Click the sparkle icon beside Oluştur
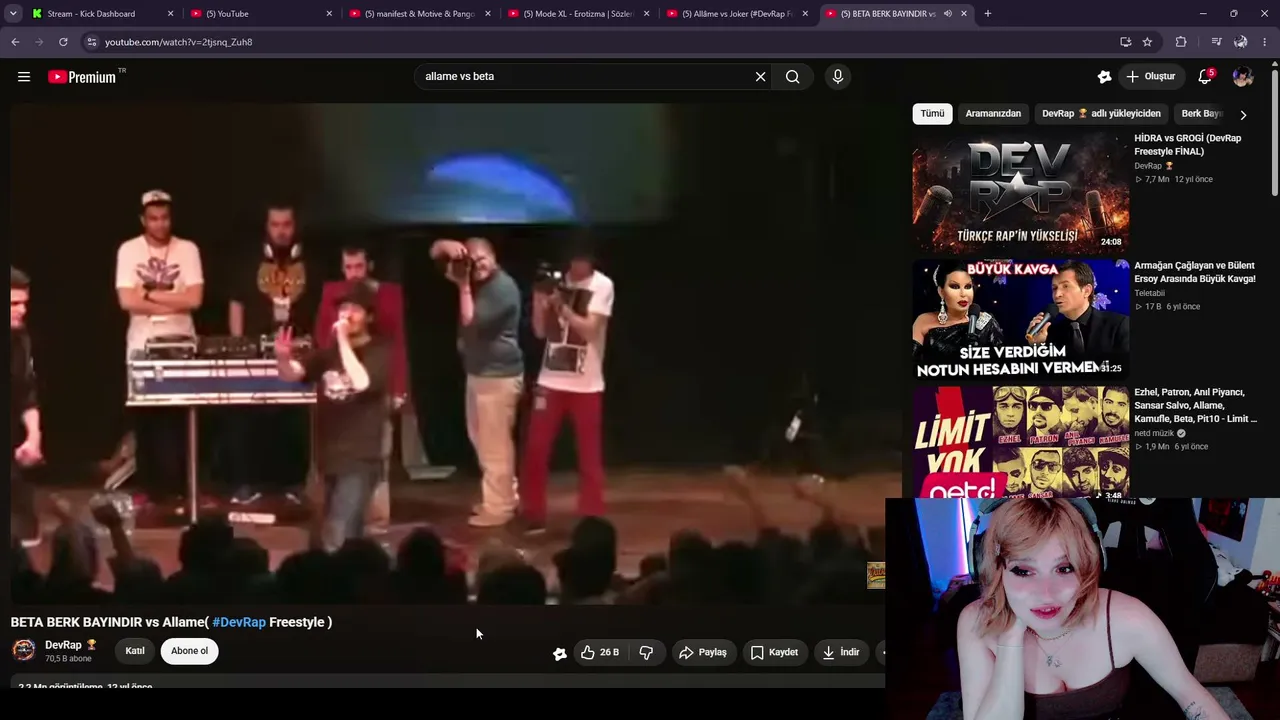The height and width of the screenshot is (720, 1280). (x=1104, y=77)
